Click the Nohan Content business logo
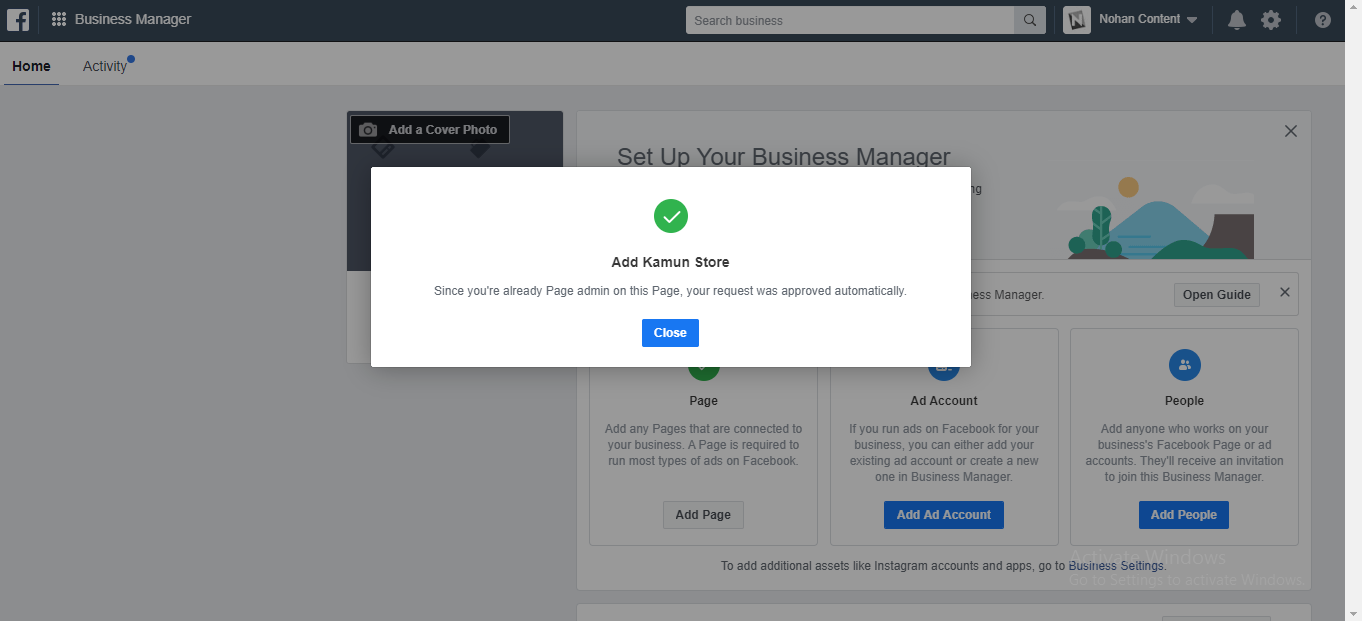Image resolution: width=1362 pixels, height=621 pixels. click(1077, 20)
